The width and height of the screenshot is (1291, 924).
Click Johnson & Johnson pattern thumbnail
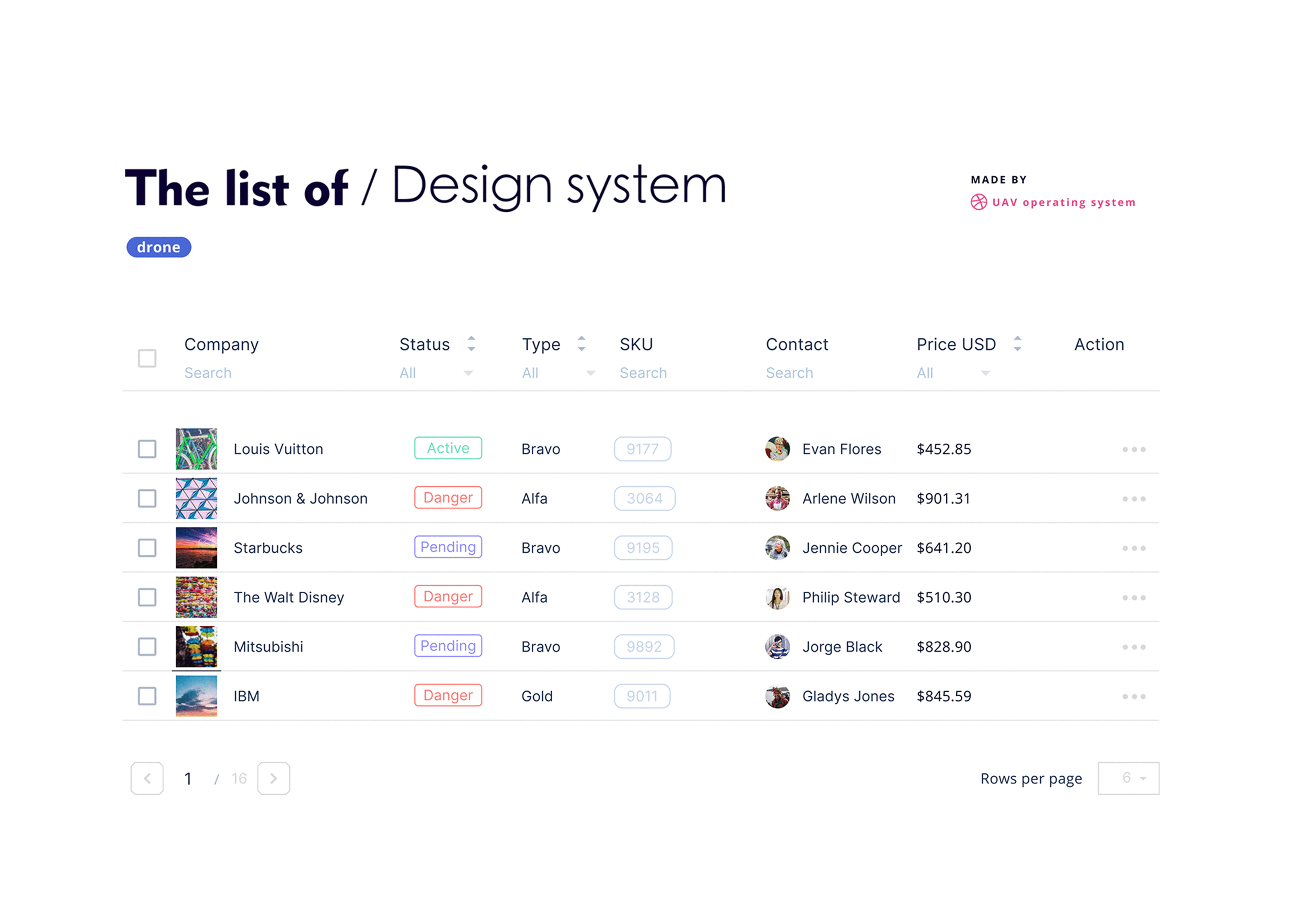point(196,498)
